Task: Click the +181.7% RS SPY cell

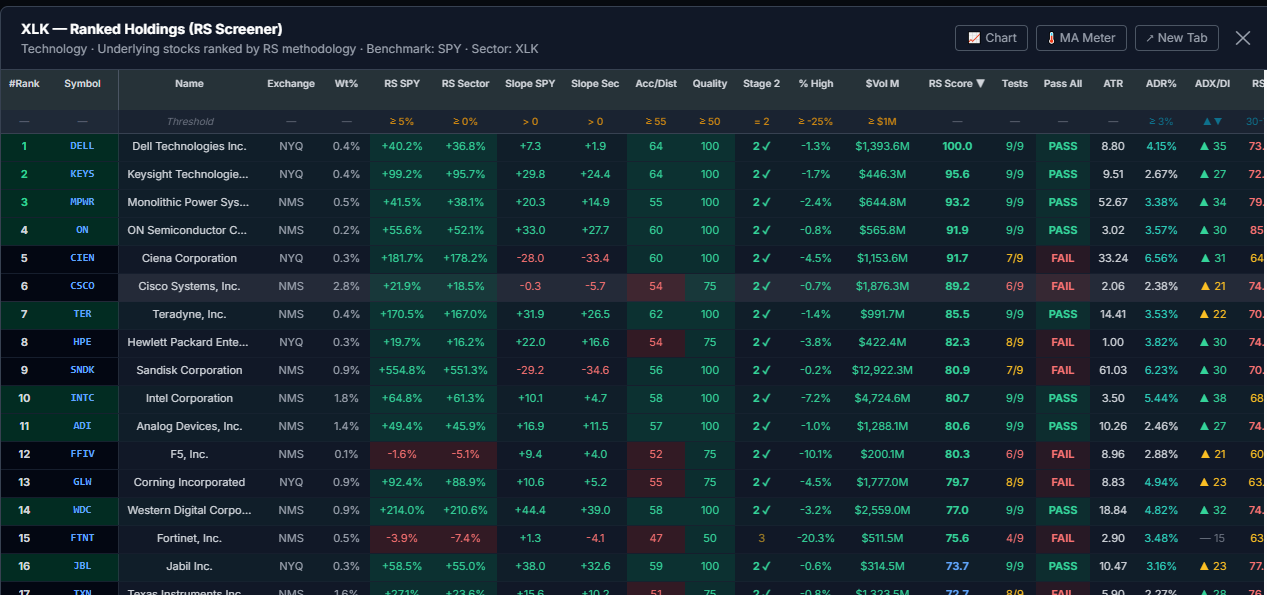Action: tap(402, 258)
